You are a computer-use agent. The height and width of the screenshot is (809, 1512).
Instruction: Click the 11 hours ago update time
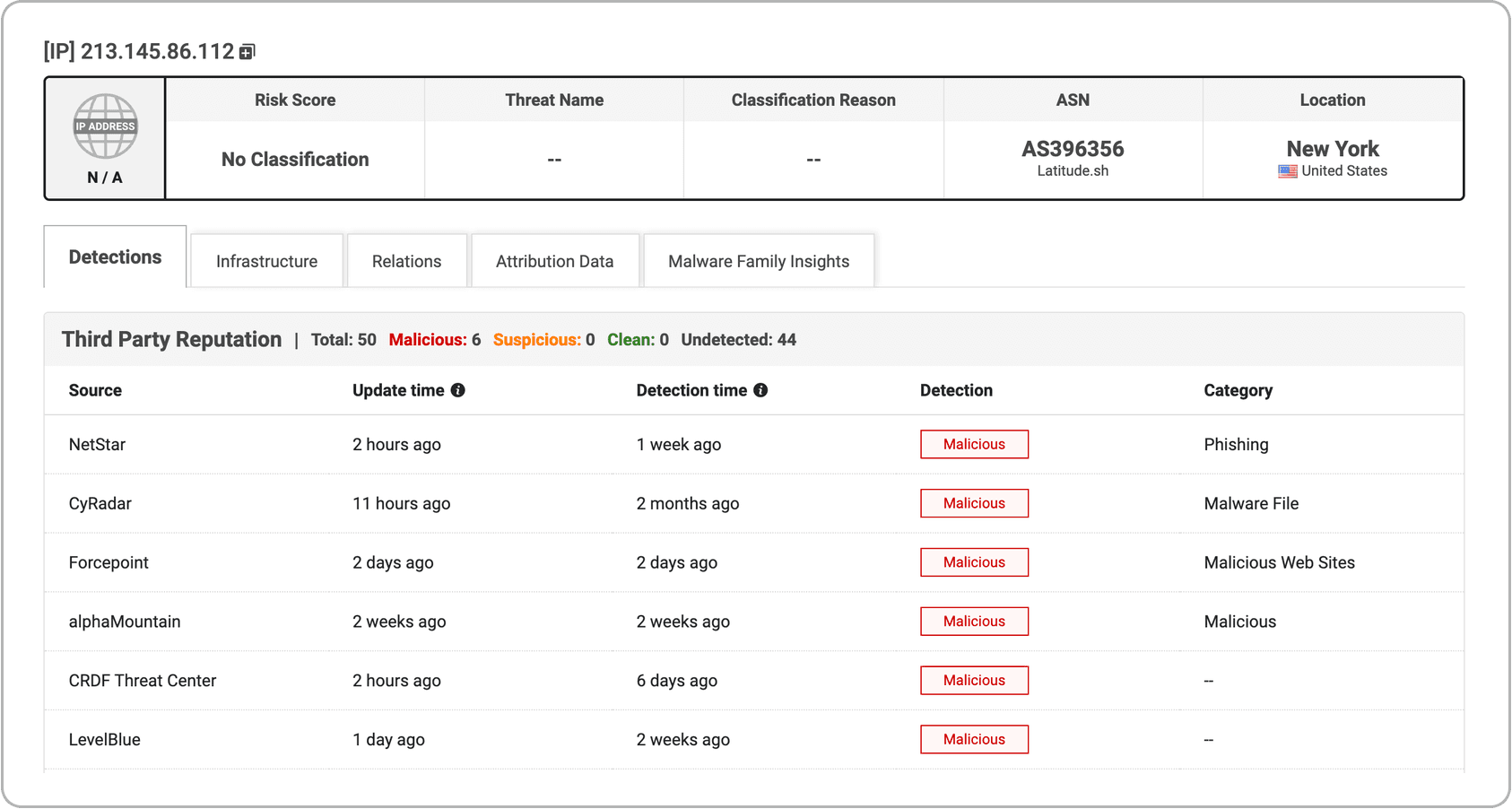click(x=401, y=503)
